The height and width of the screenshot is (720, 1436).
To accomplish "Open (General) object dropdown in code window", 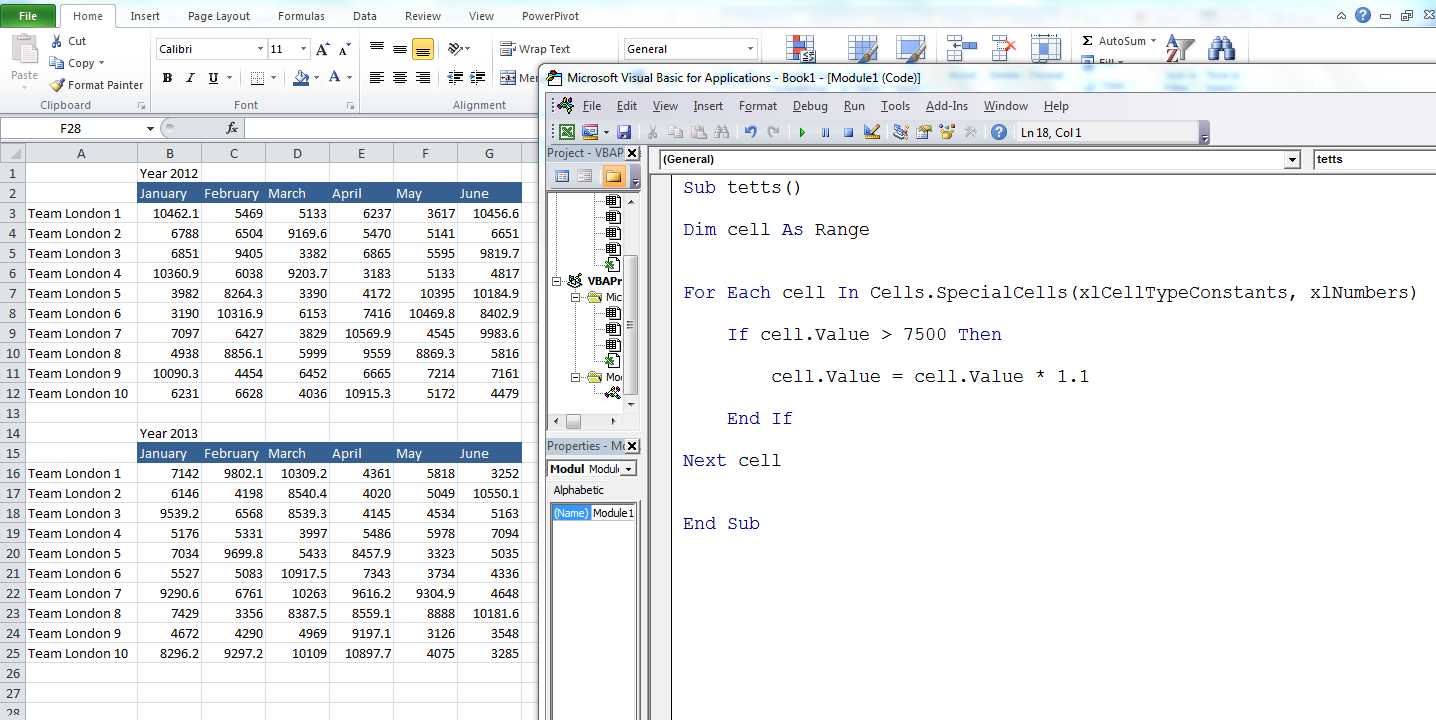I will (x=1293, y=159).
